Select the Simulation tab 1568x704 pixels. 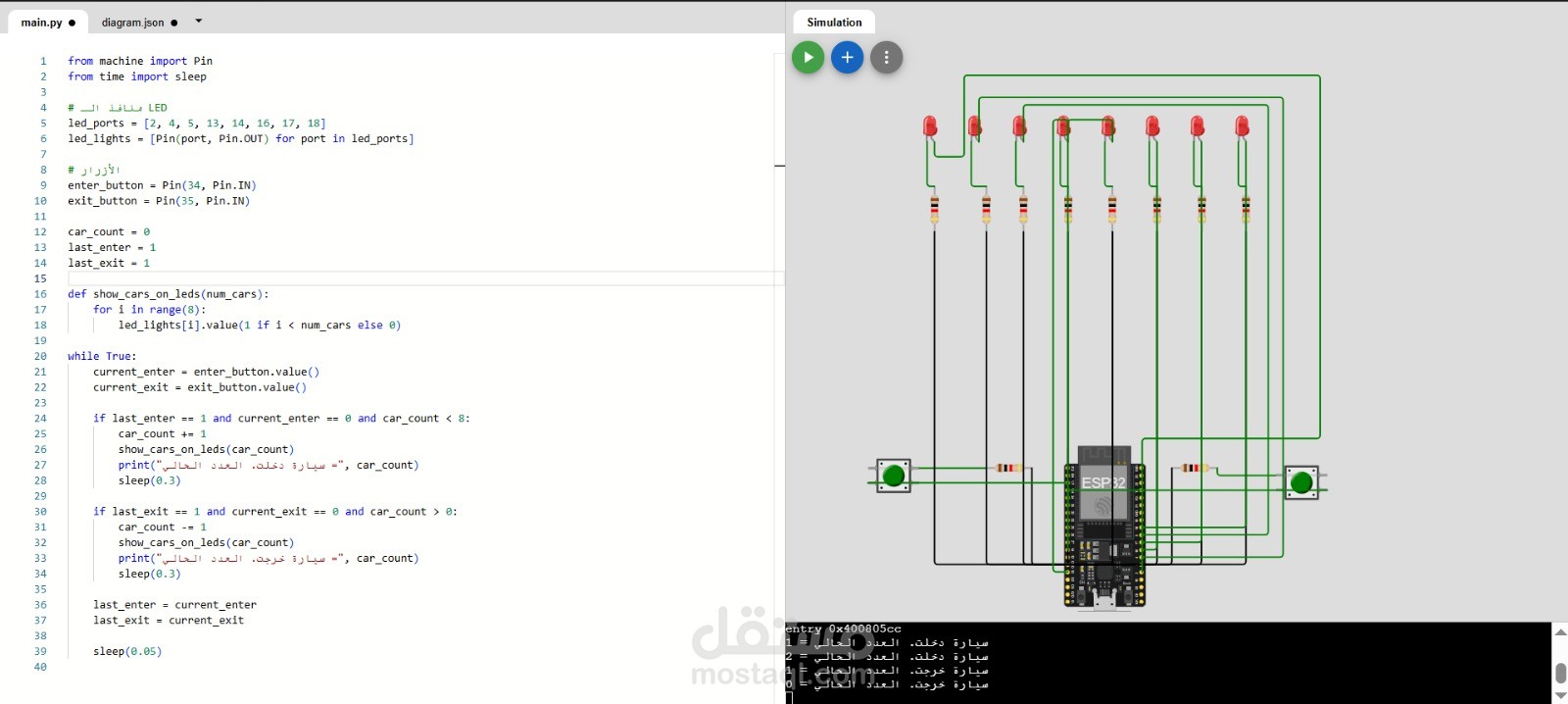[834, 23]
